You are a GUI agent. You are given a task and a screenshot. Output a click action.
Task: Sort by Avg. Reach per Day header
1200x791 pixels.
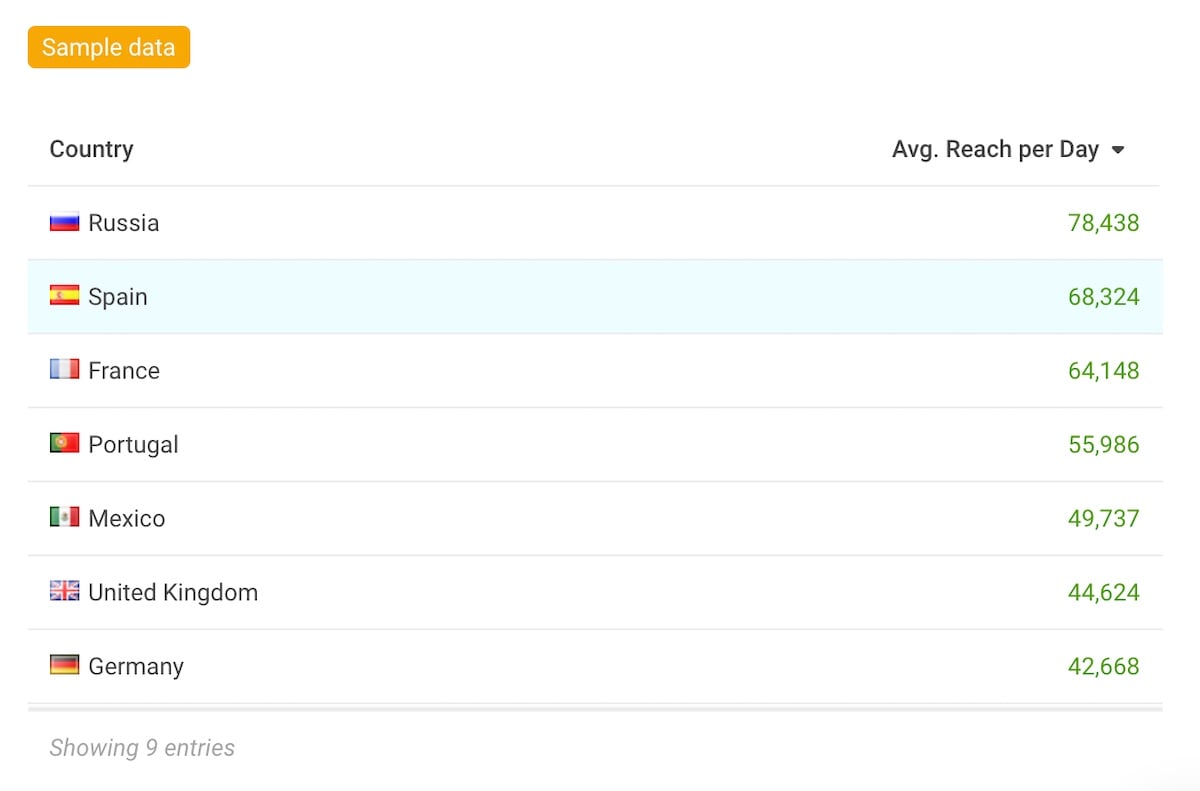tap(995, 150)
